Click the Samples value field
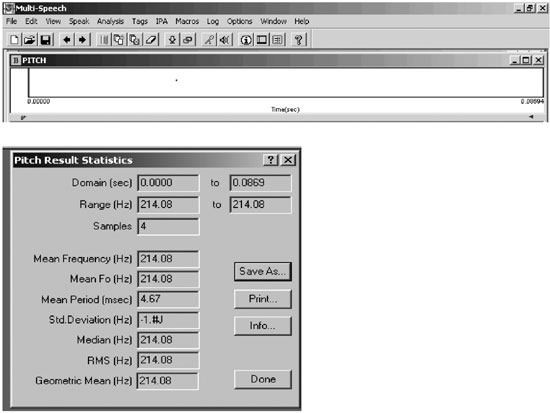This screenshot has height=413, width=550. (168, 226)
